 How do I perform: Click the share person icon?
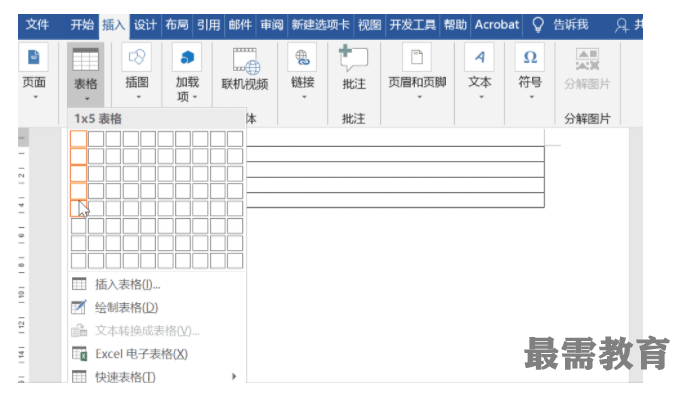(621, 25)
